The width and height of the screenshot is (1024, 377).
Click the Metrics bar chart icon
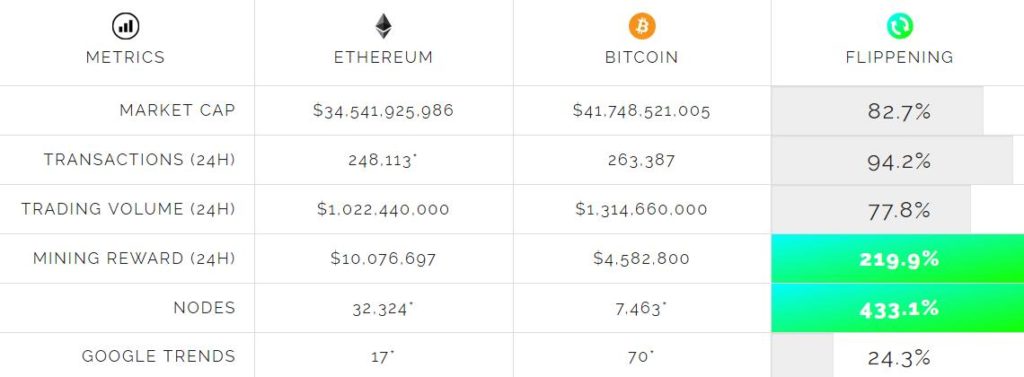[125, 26]
